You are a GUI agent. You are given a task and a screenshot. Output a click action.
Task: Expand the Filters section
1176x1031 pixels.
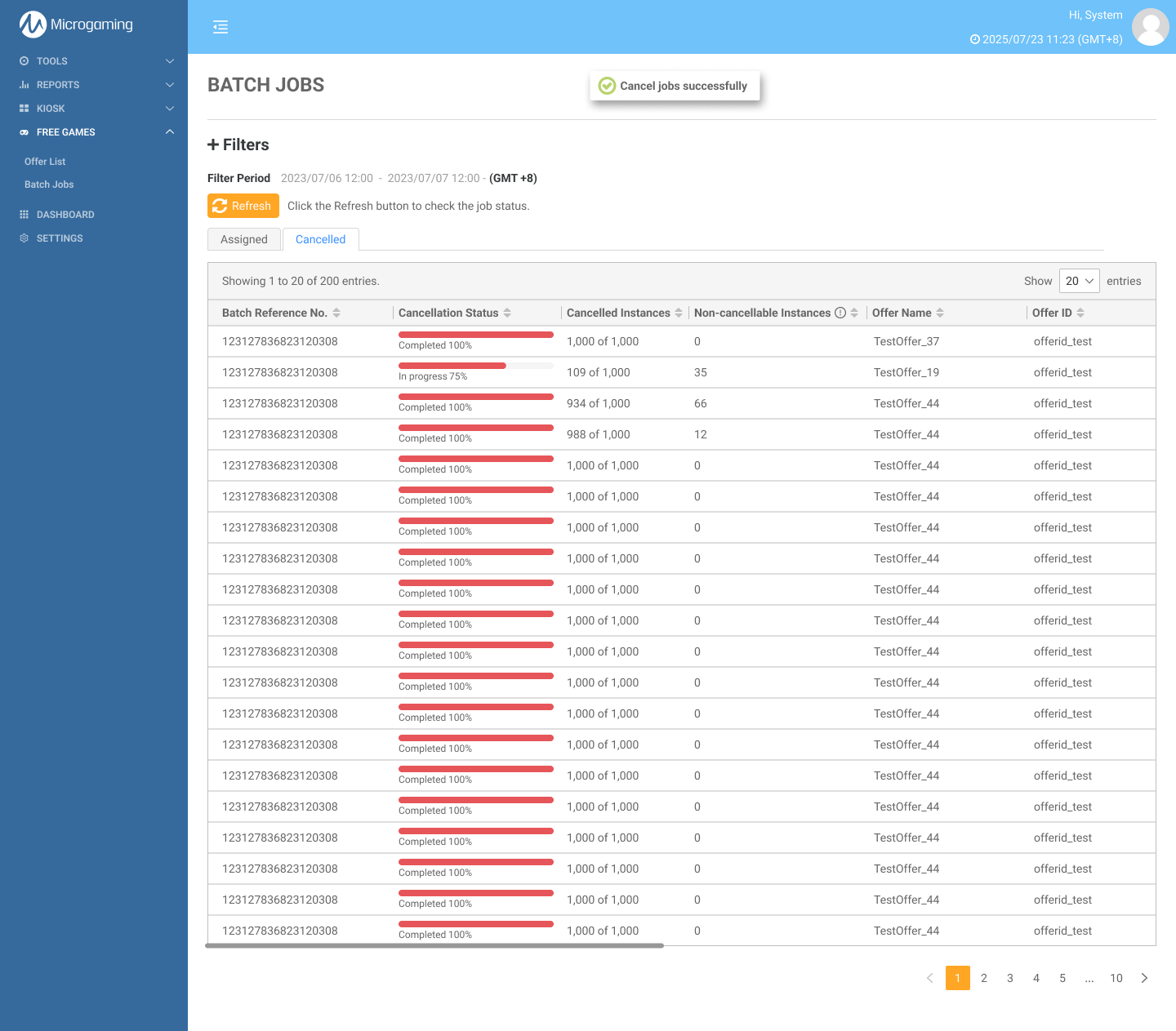tap(238, 144)
